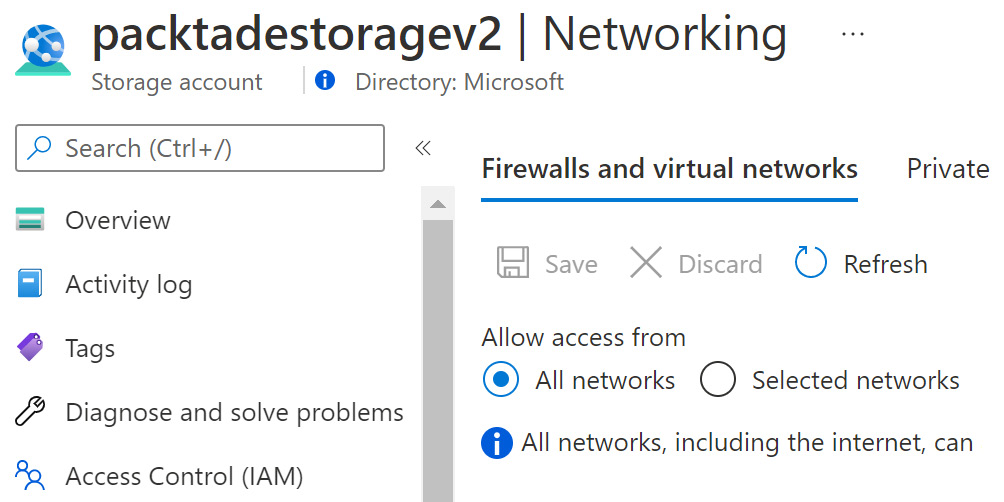Click the Diagnose wrench icon
Viewport: 1004px width, 502px height.
pos(31,412)
